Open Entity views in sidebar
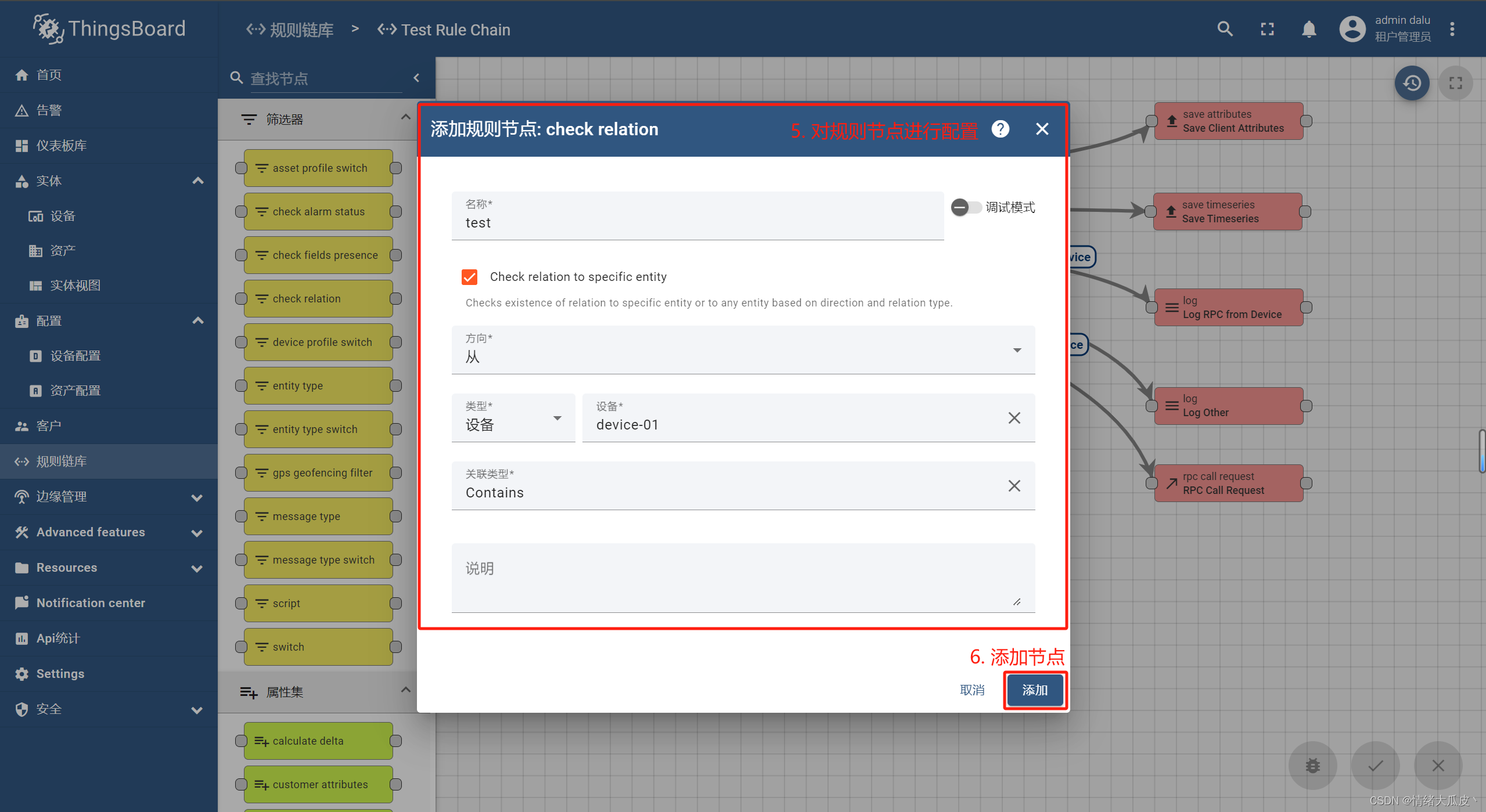This screenshot has height=812, width=1486. pos(109,286)
